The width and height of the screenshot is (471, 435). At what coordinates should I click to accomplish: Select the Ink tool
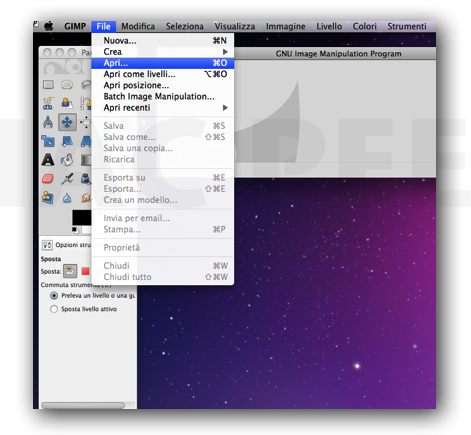[x=86, y=179]
